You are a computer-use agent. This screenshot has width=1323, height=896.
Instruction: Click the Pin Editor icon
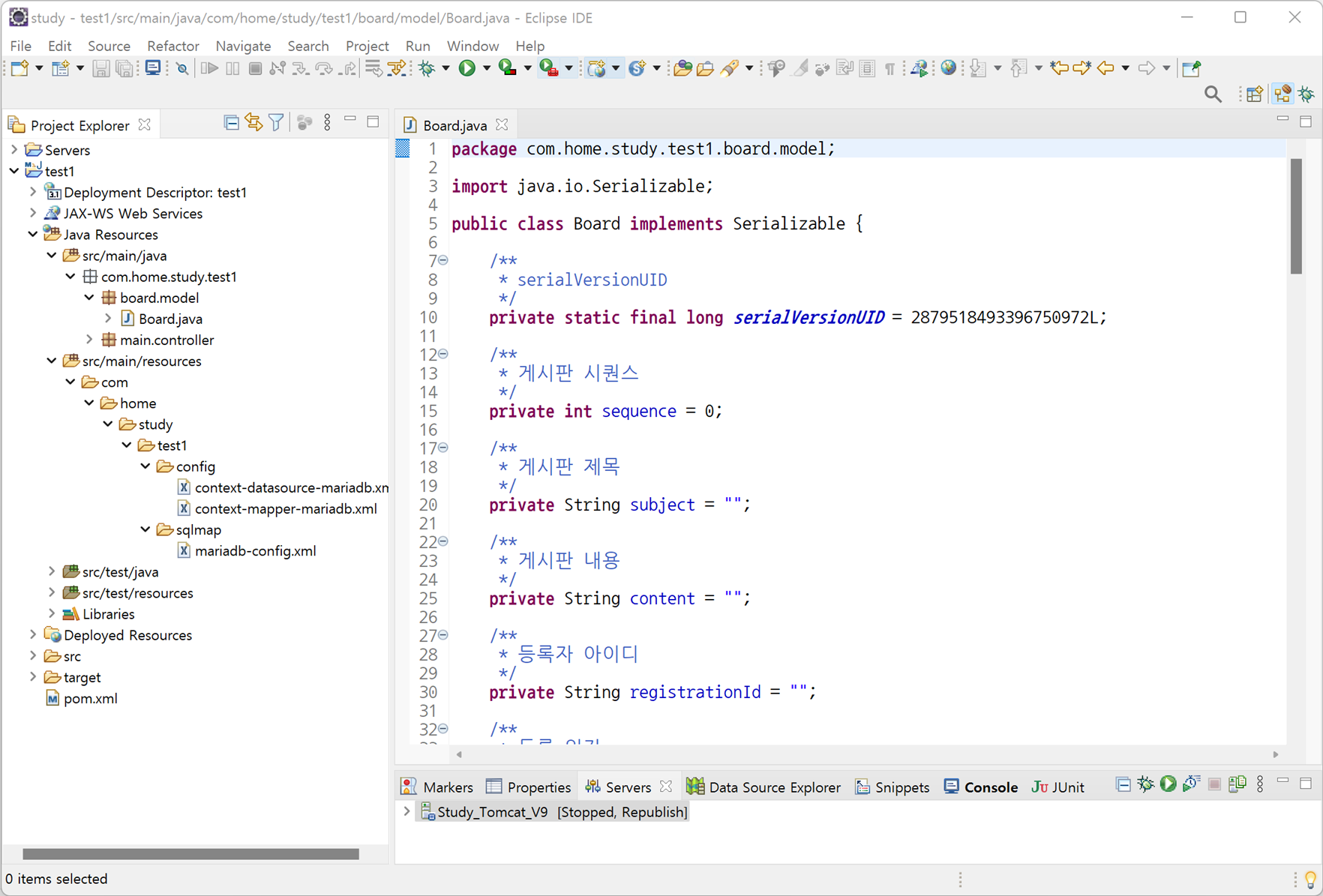[1192, 68]
